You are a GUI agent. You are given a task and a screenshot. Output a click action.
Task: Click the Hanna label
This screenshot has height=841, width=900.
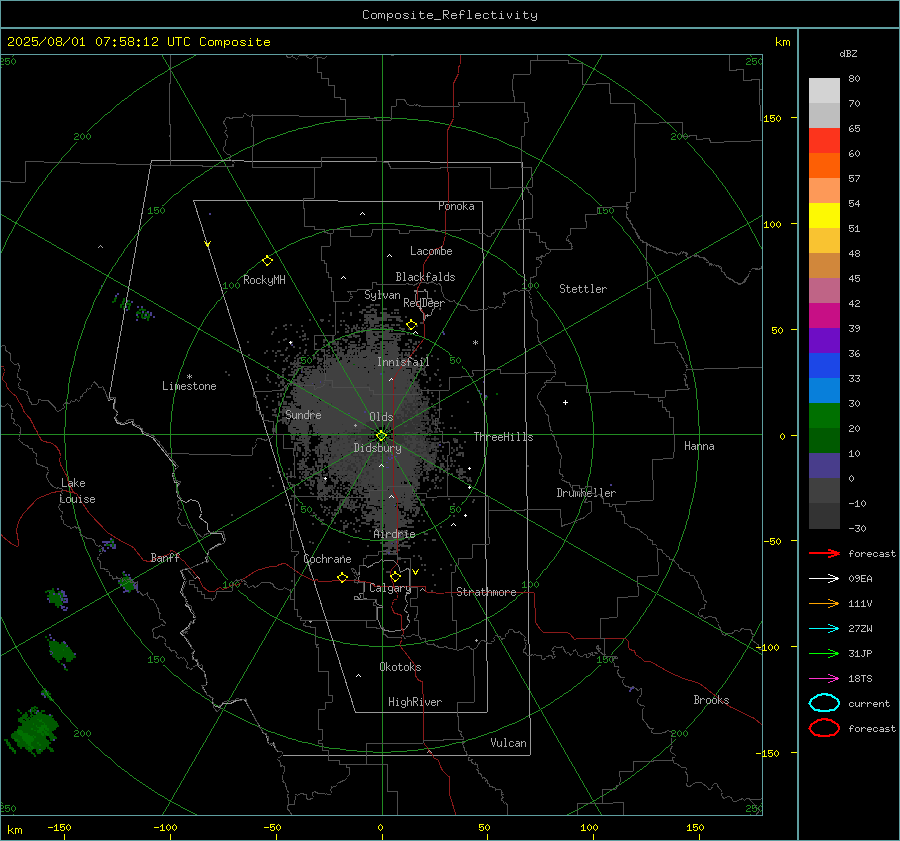699,446
